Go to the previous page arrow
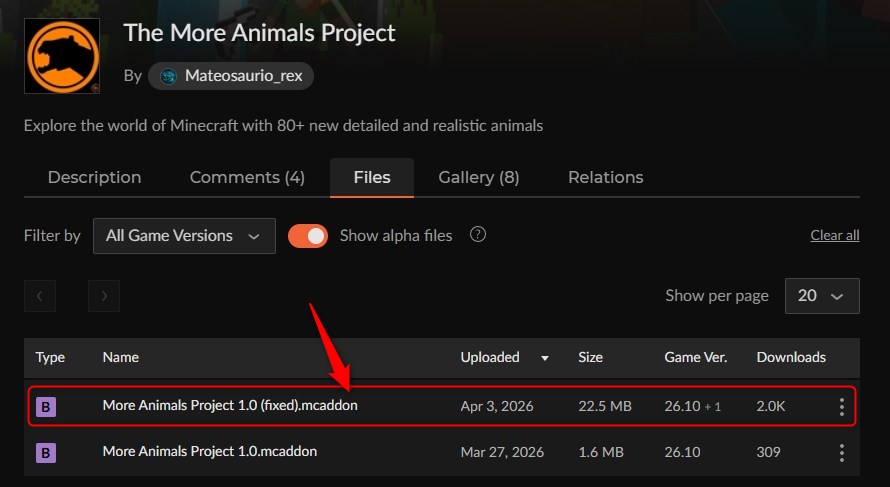Screen dimensions: 890x487 coord(40,296)
